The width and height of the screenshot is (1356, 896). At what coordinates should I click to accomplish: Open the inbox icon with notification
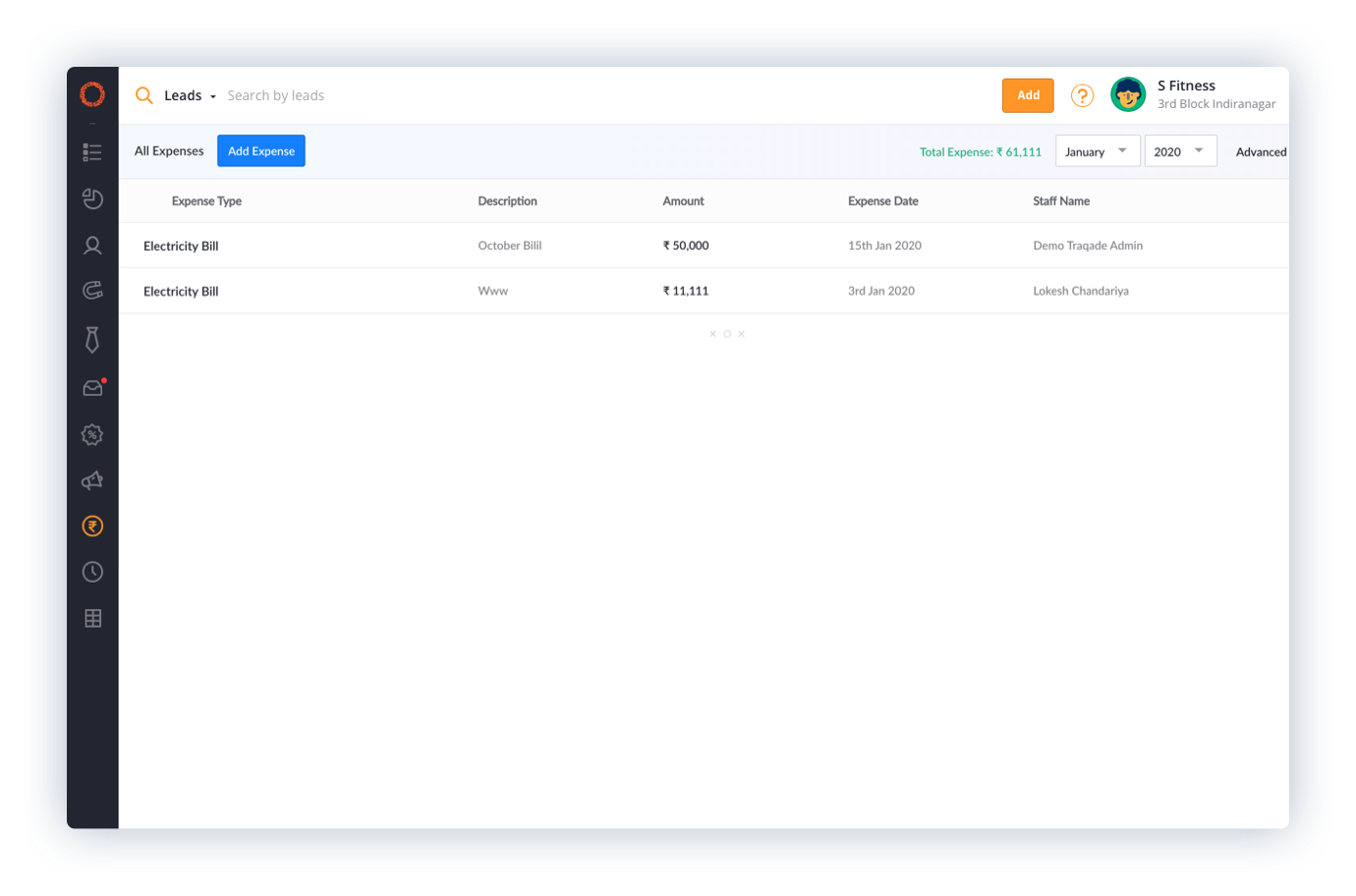point(92,388)
